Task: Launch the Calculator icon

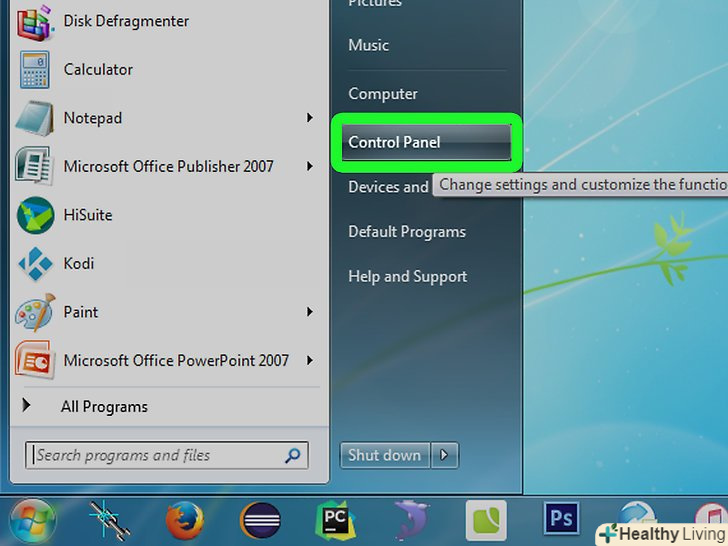Action: 35,70
